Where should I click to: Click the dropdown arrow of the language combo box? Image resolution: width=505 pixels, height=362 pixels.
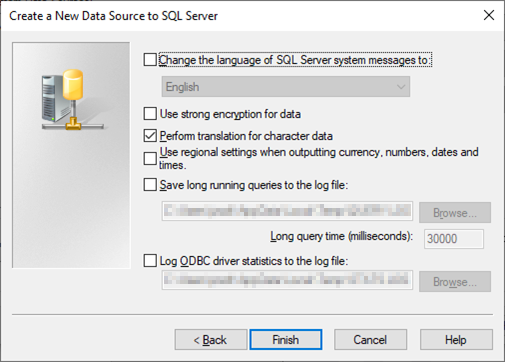[401, 87]
